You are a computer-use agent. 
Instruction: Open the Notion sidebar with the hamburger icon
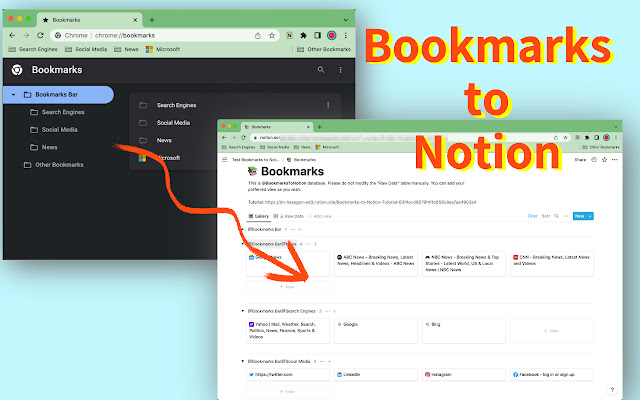tap(224, 160)
